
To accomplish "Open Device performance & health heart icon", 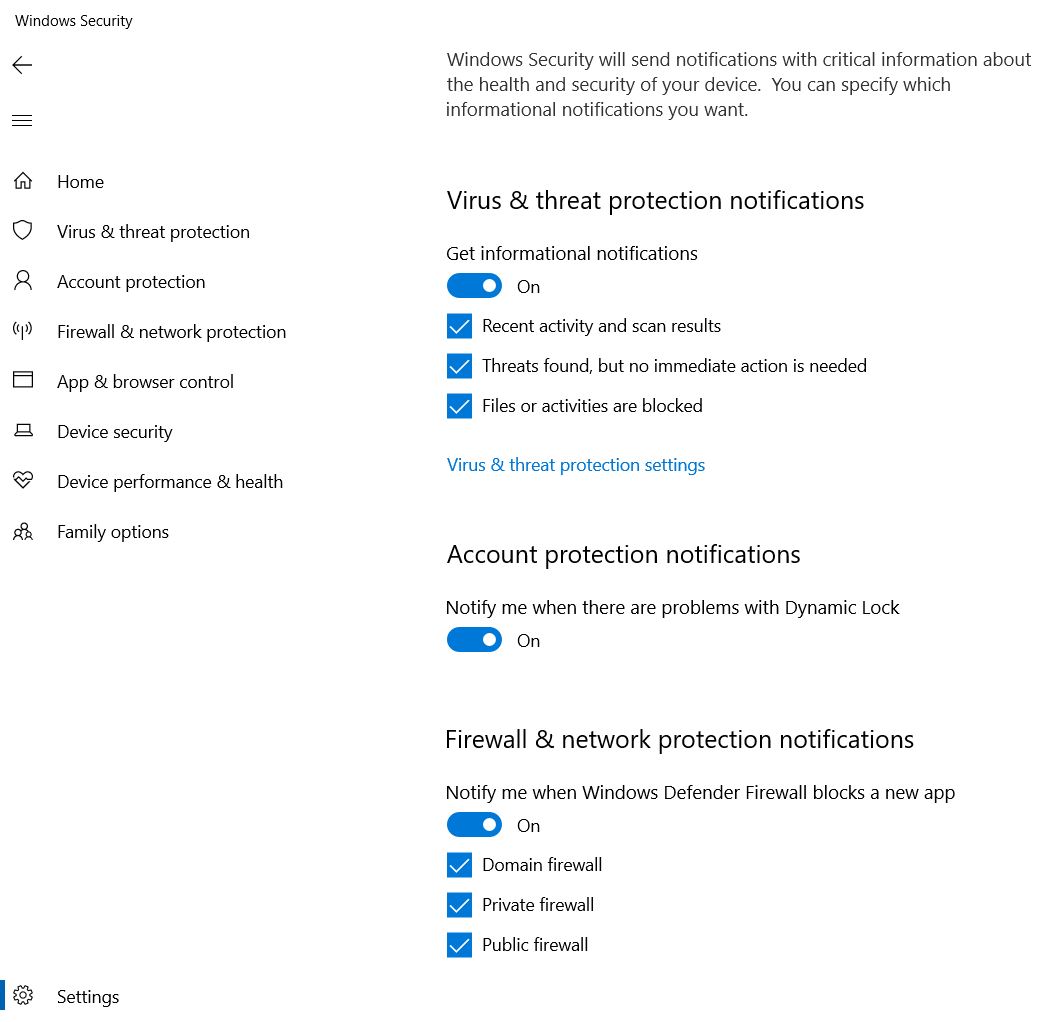I will (23, 481).
